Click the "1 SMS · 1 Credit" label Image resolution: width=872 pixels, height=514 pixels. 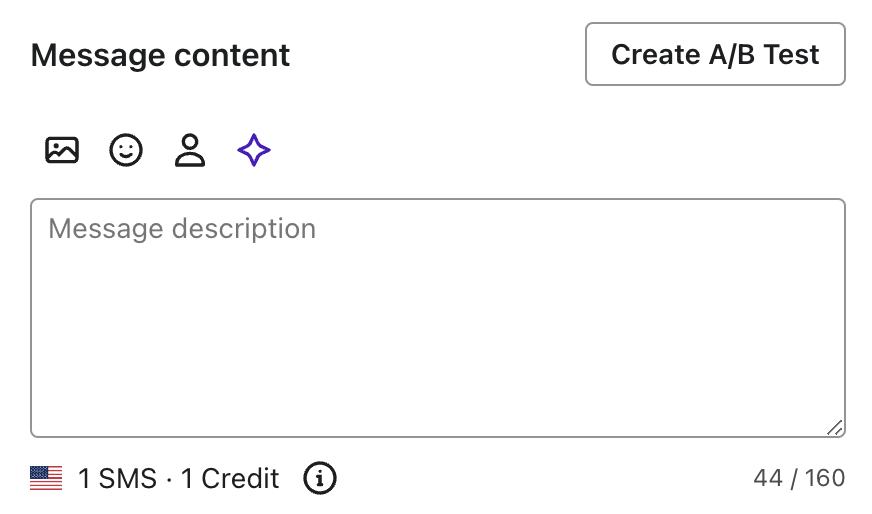click(x=179, y=479)
